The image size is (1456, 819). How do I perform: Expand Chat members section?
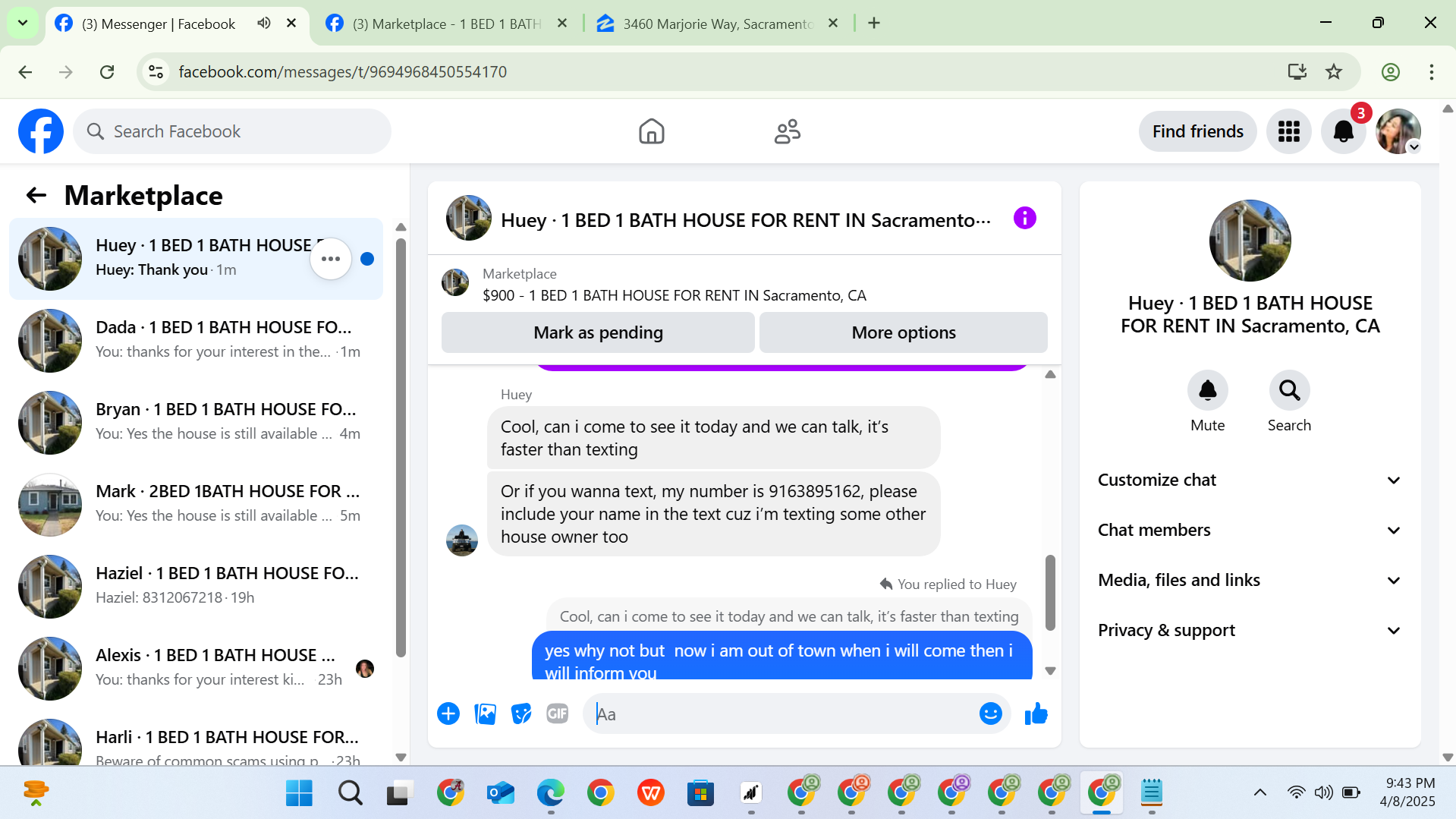(1250, 530)
